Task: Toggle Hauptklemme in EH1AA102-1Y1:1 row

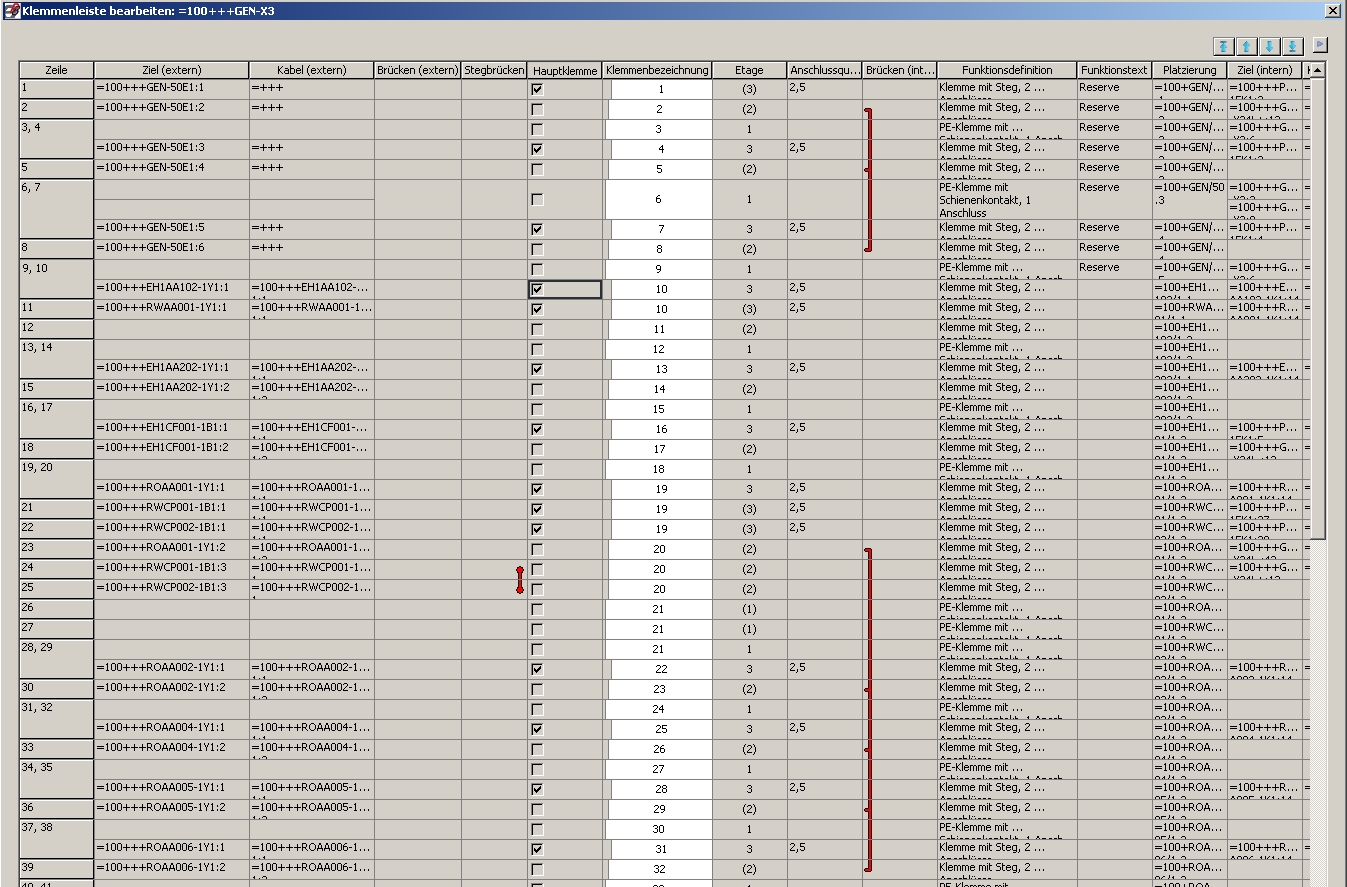Action: pyautogui.click(x=537, y=290)
